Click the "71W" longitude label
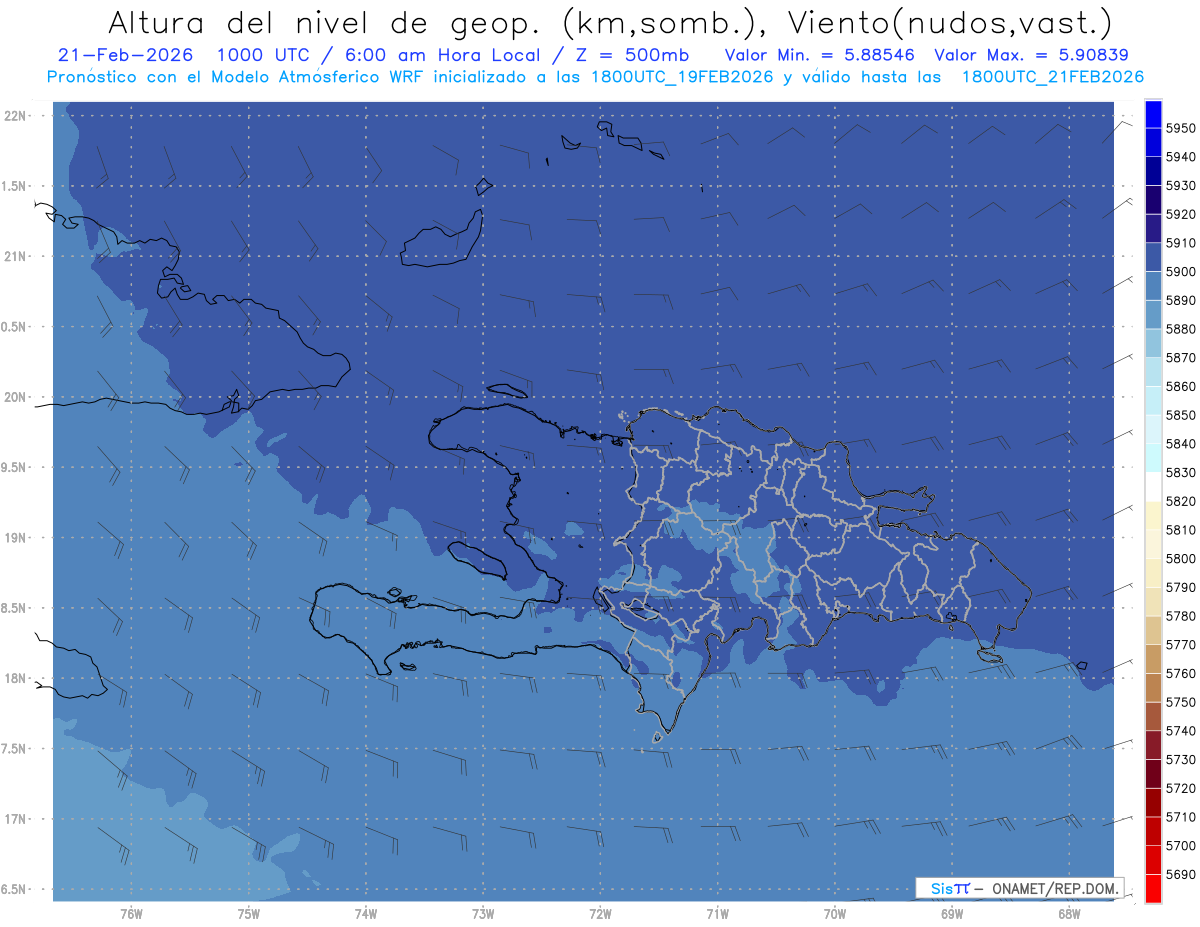 [x=717, y=914]
